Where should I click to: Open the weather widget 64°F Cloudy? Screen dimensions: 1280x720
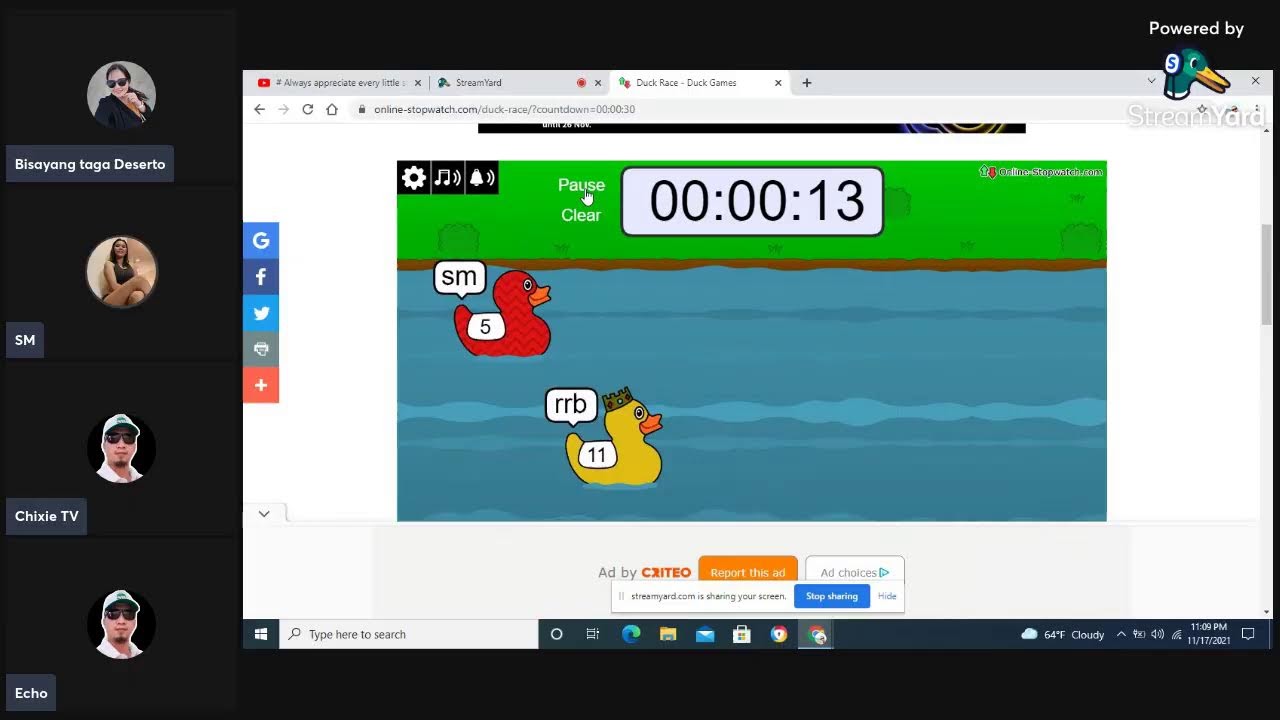tap(1062, 634)
